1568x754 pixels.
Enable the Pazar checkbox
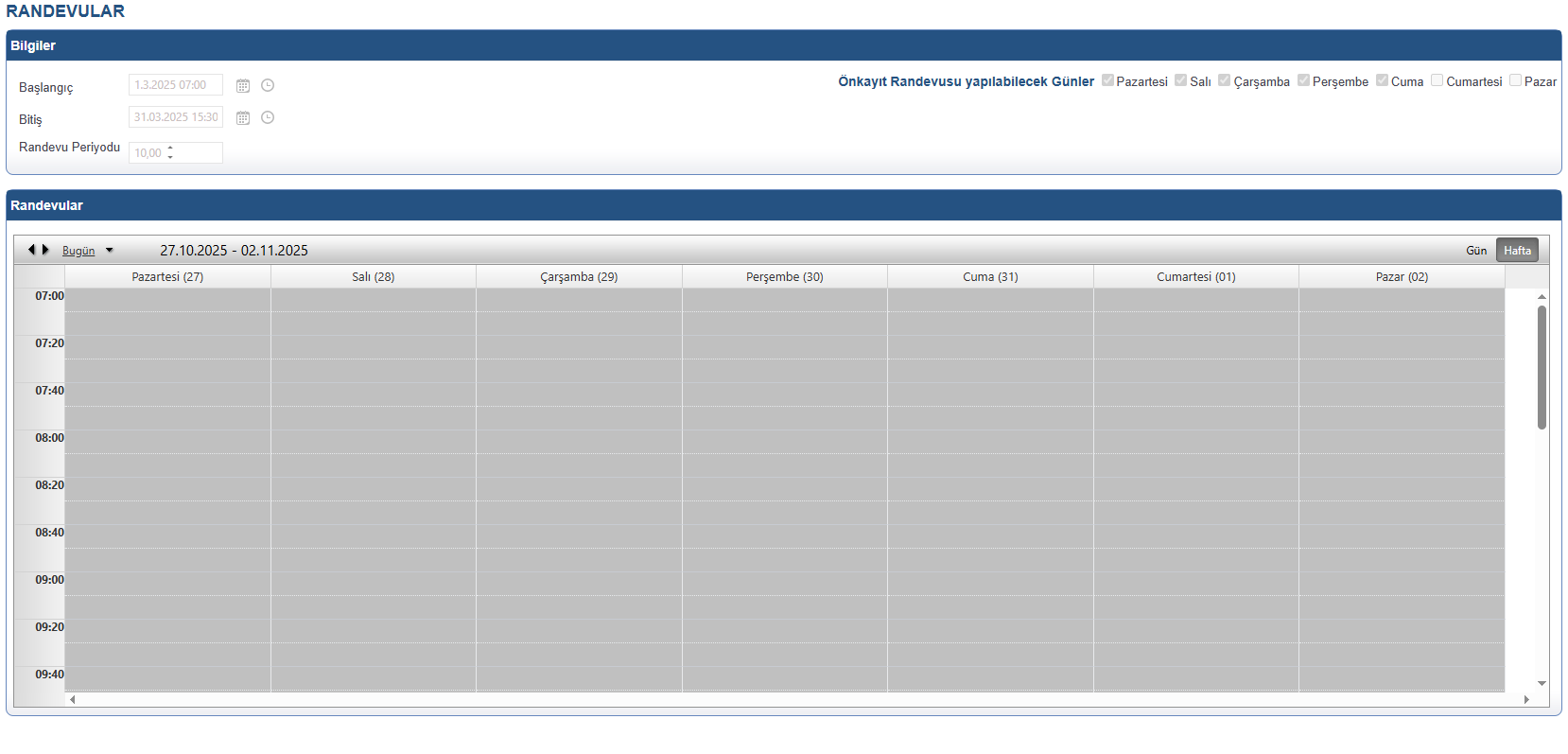(x=1515, y=80)
